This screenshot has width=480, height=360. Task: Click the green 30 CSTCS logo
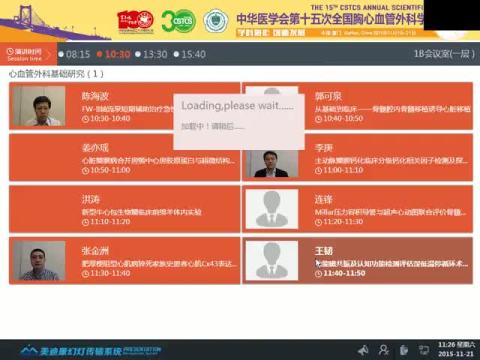pyautogui.click(x=179, y=21)
